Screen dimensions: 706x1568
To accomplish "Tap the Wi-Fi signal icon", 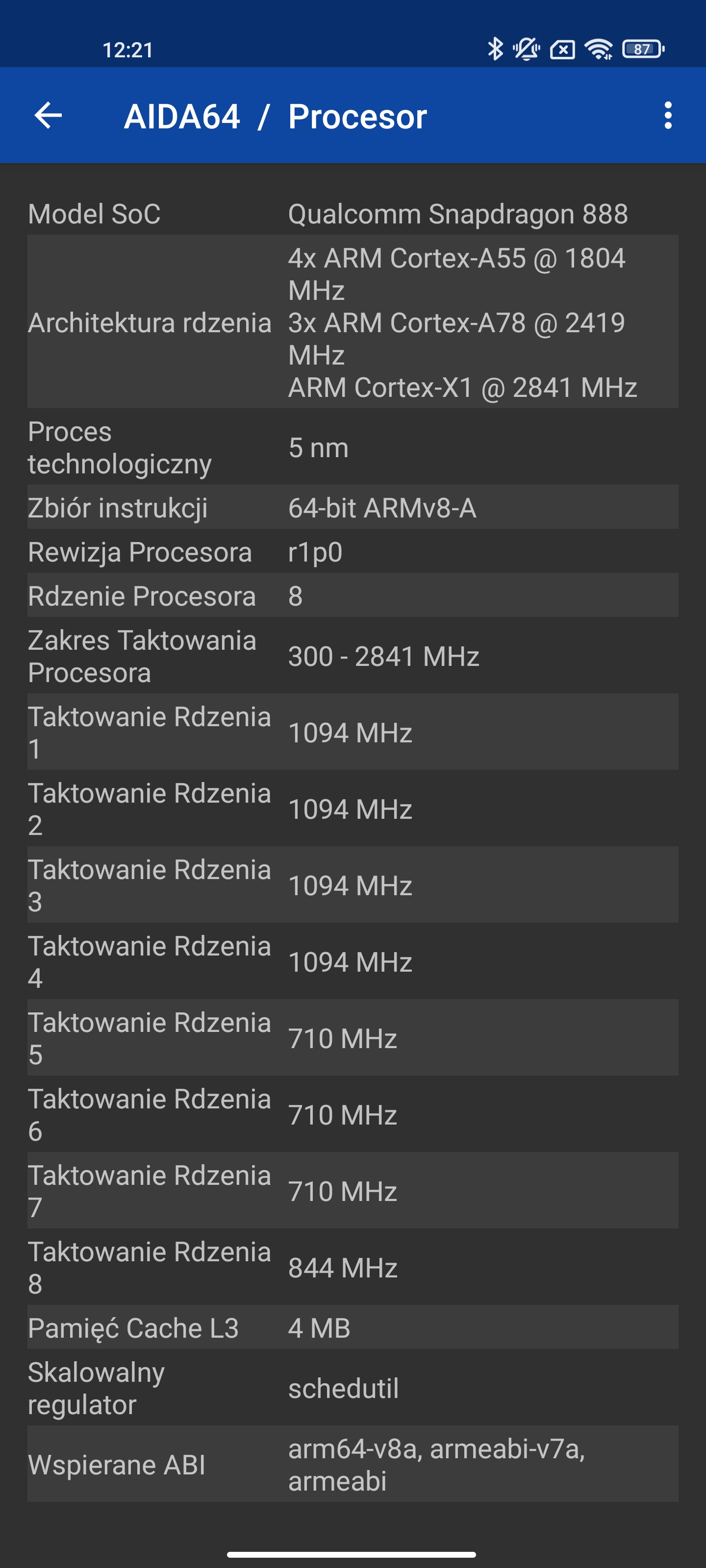I will tap(598, 49).
